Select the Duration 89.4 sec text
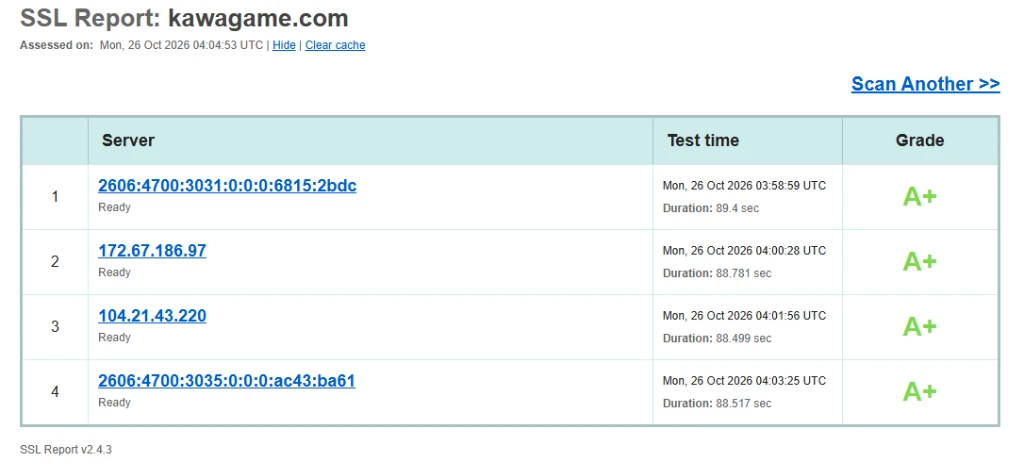Screen dimensions: 1024x468 click(x=711, y=208)
